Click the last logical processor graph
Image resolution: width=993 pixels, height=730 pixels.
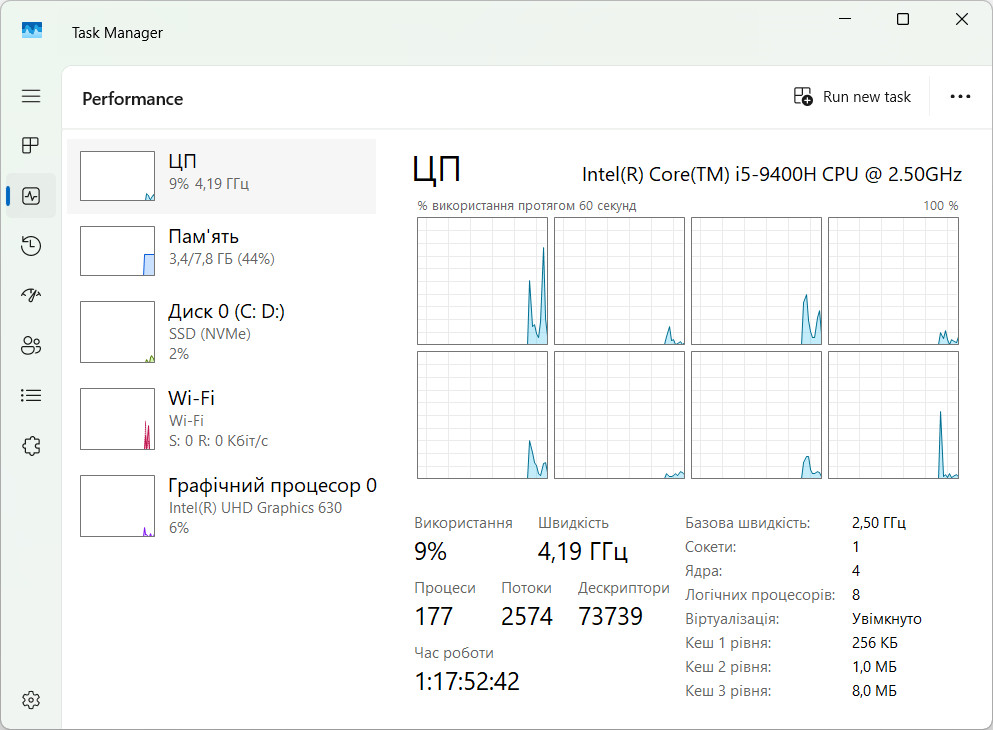(893, 415)
